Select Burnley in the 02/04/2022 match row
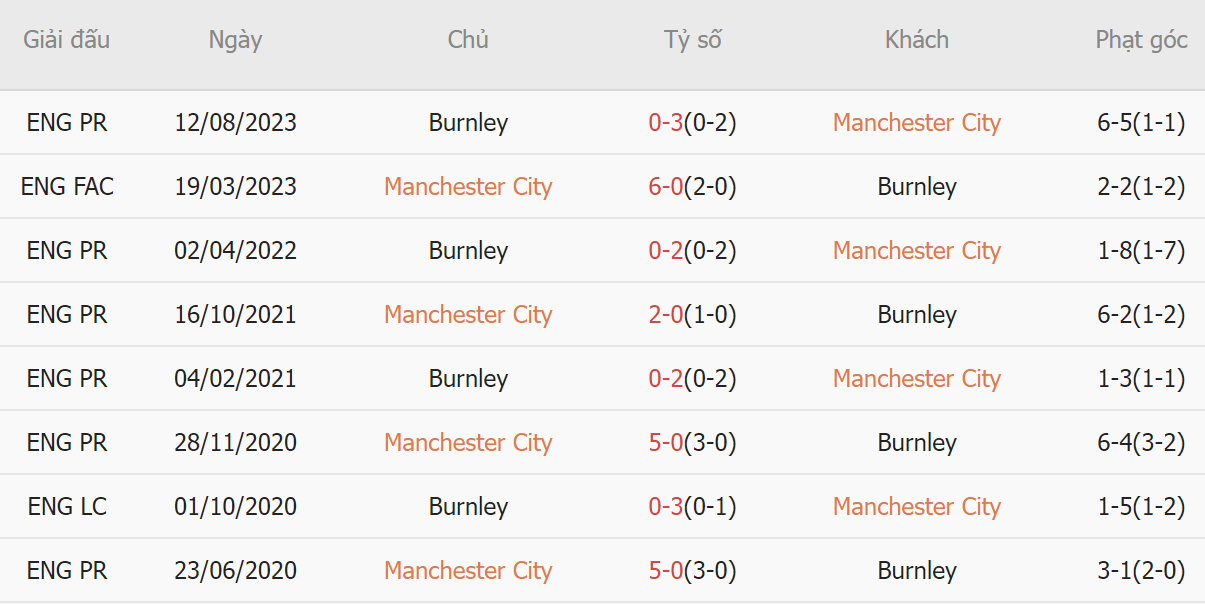 tap(468, 251)
